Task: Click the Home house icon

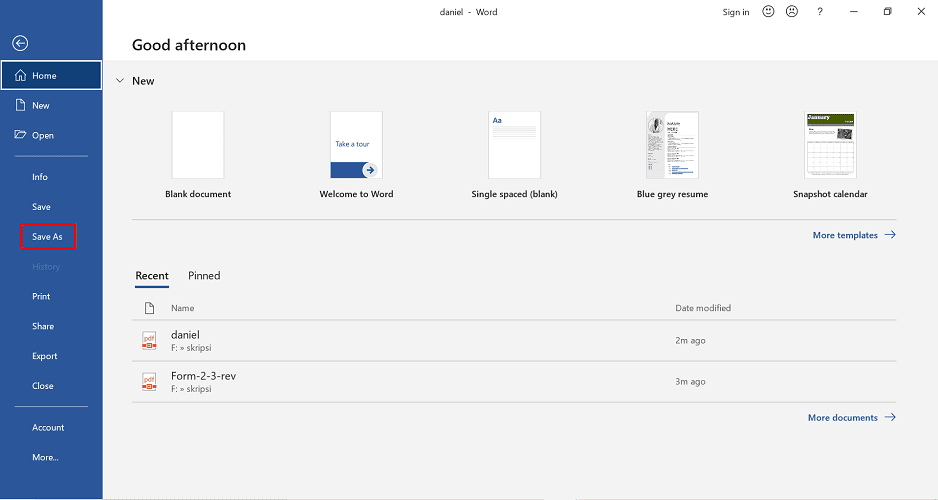Action: 20,75
